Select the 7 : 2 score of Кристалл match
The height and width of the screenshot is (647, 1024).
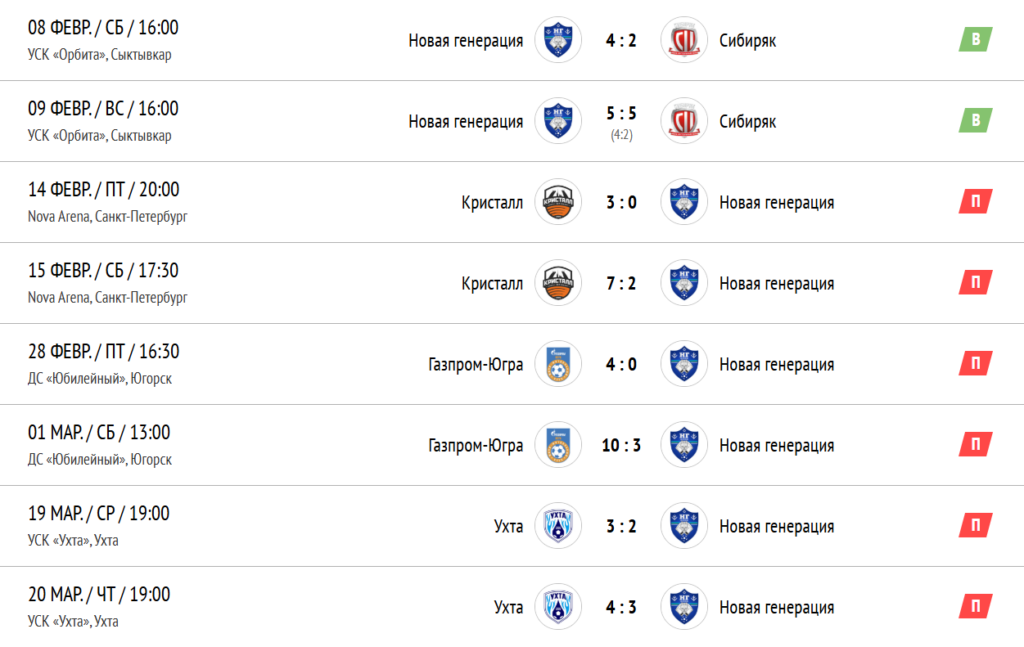[621, 283]
